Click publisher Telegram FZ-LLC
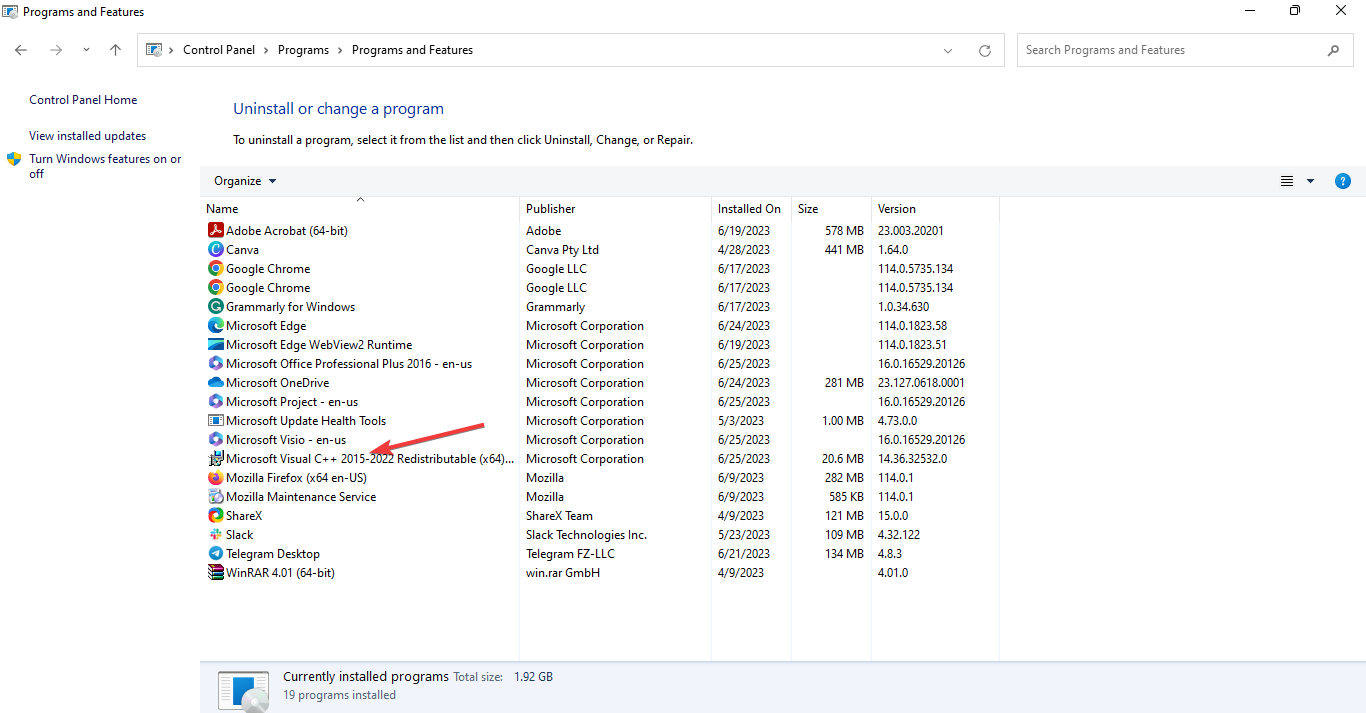The image size is (1366, 713). point(570,554)
